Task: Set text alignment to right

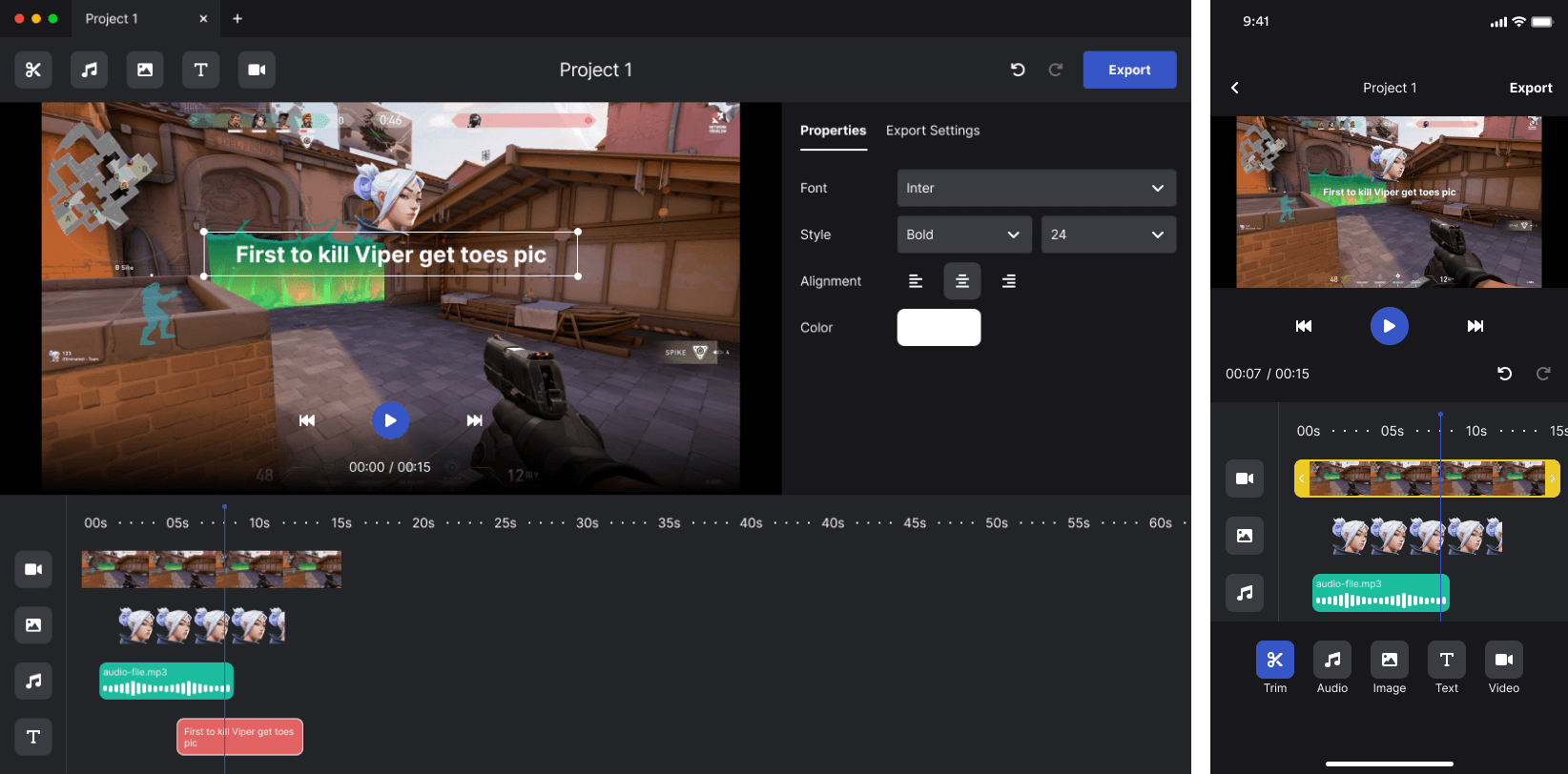Action: 1008,281
